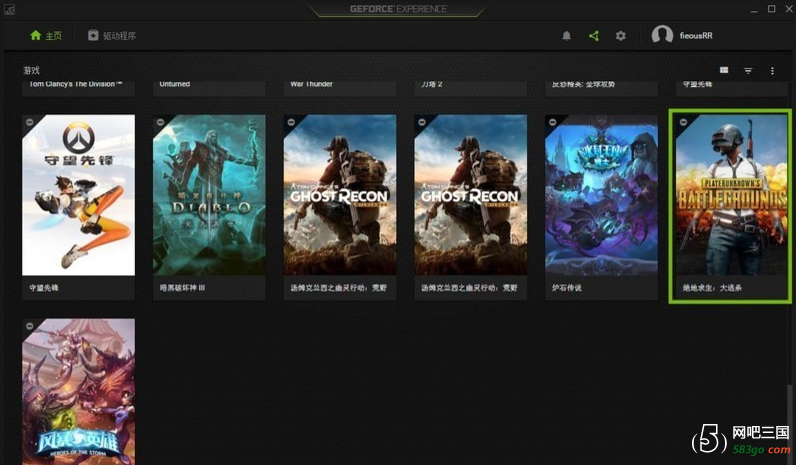
Task: Switch the games grid view icon
Action: [x=724, y=70]
